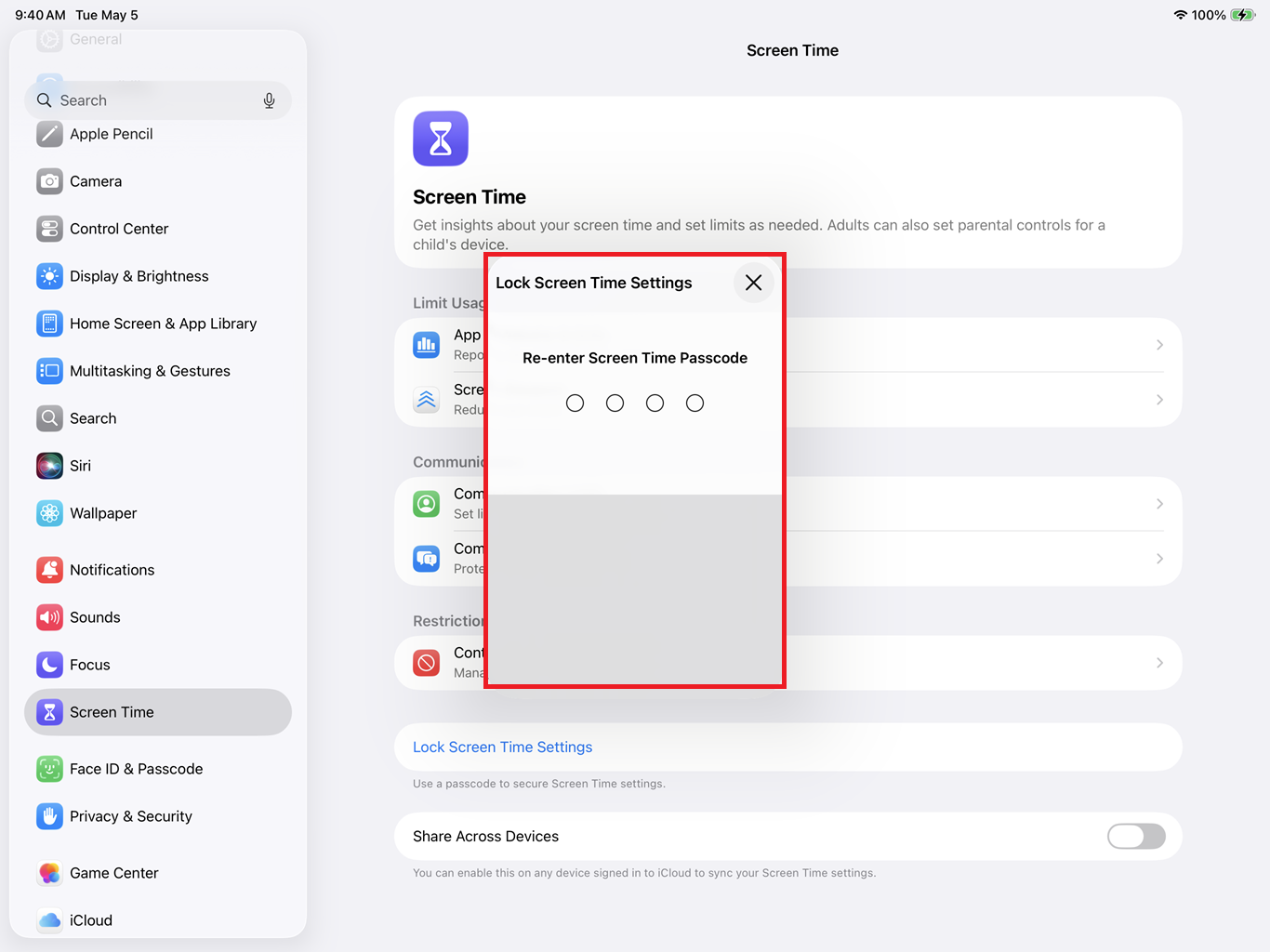Tap Home Screen & App Library icon
This screenshot has width=1270, height=952.
click(49, 324)
